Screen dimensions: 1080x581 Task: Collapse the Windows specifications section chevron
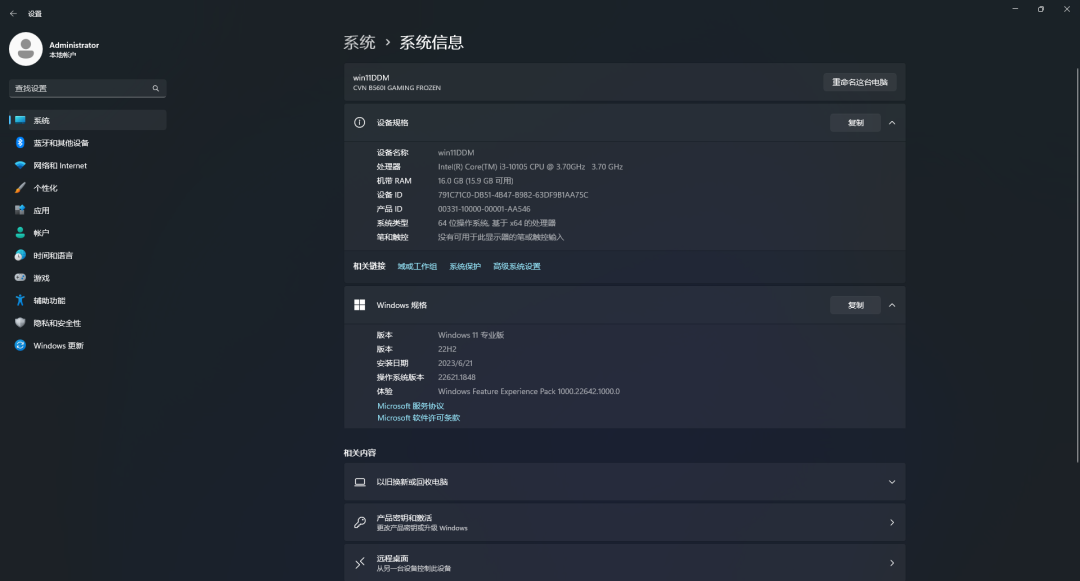(891, 305)
